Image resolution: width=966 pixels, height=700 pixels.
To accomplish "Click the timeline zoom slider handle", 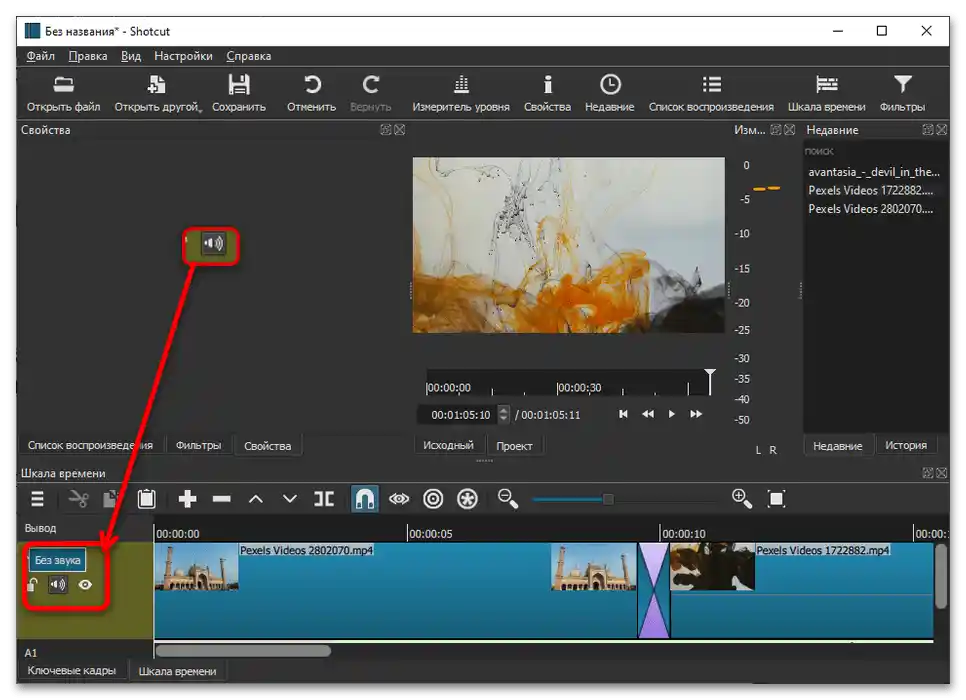I will pos(608,499).
